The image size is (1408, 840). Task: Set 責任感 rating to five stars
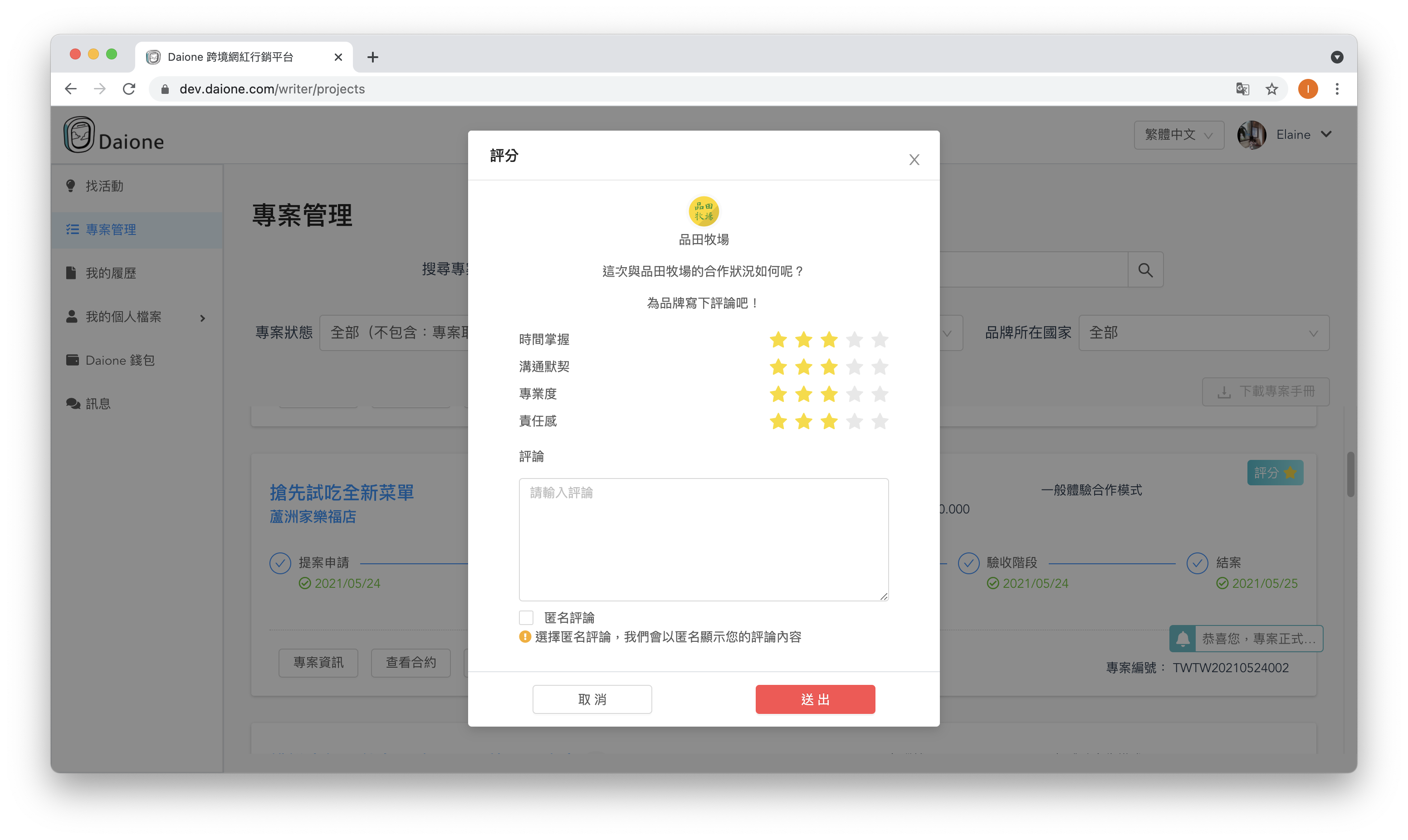point(880,421)
